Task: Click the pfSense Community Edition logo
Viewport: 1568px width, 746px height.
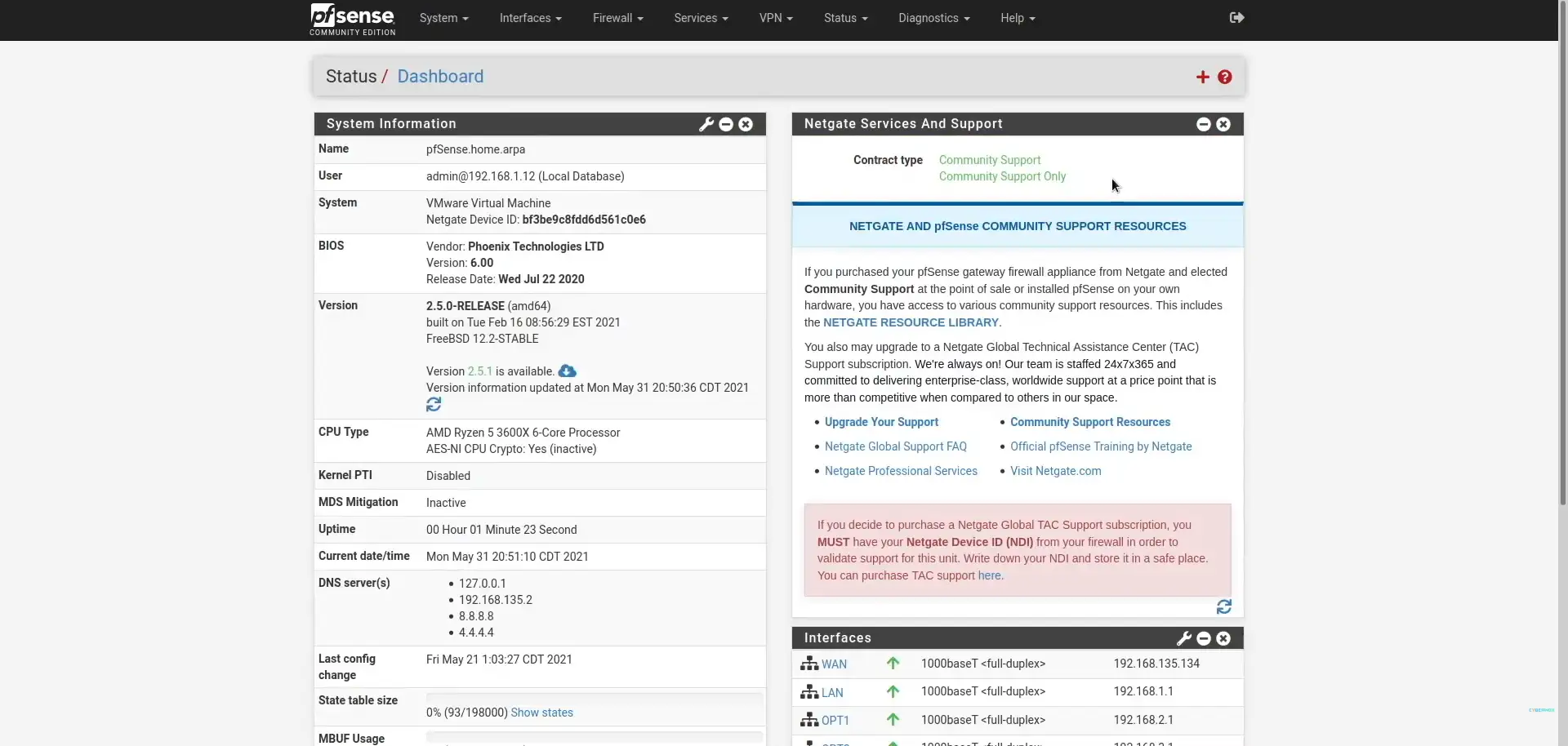Action: 352,20
